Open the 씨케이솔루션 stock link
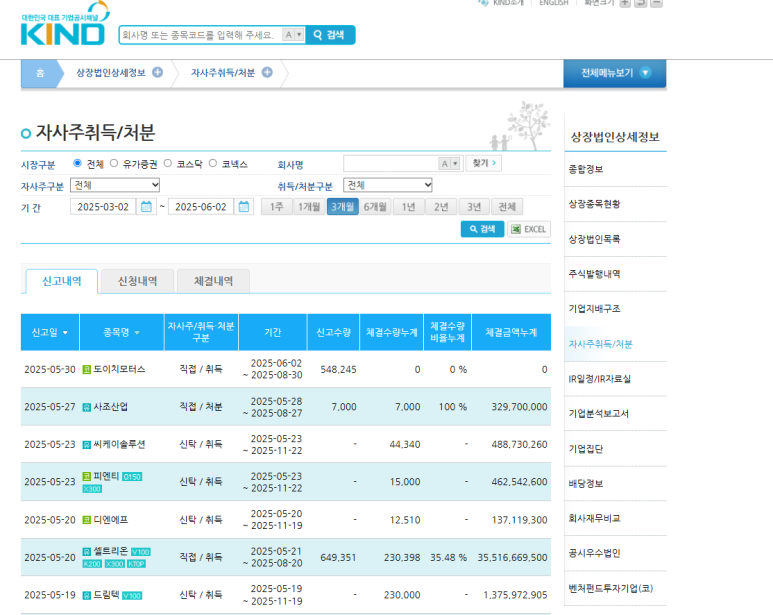The image size is (773, 615). pyautogui.click(x=119, y=444)
